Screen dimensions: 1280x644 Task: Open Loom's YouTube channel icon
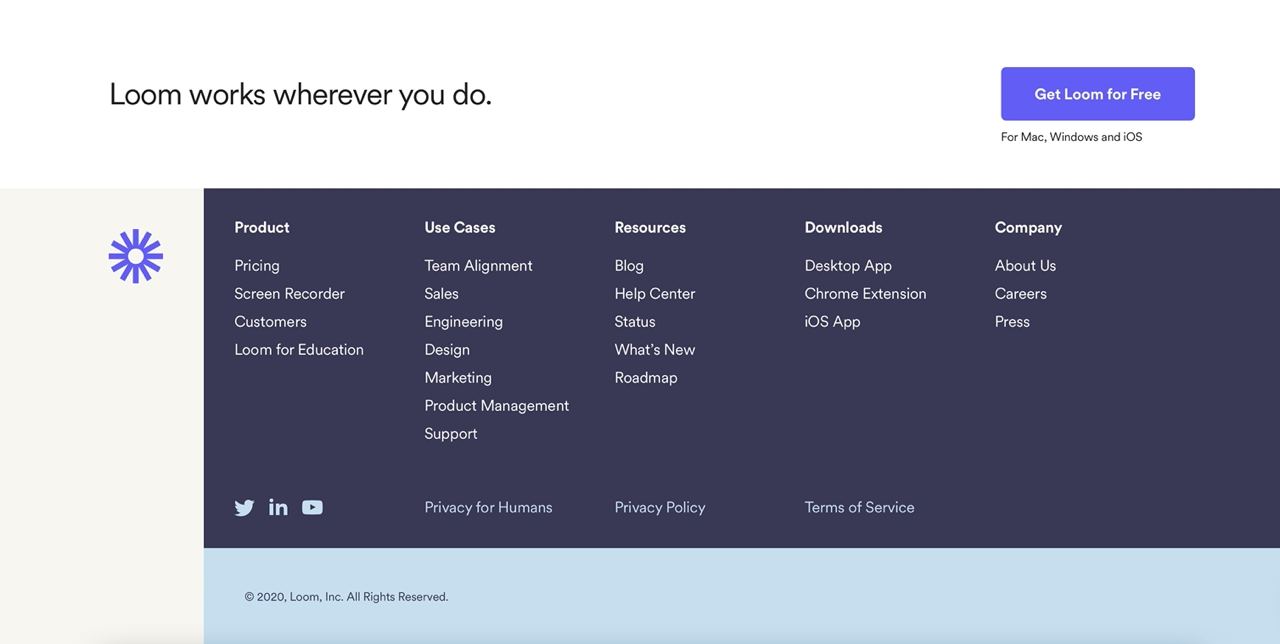[312, 507]
